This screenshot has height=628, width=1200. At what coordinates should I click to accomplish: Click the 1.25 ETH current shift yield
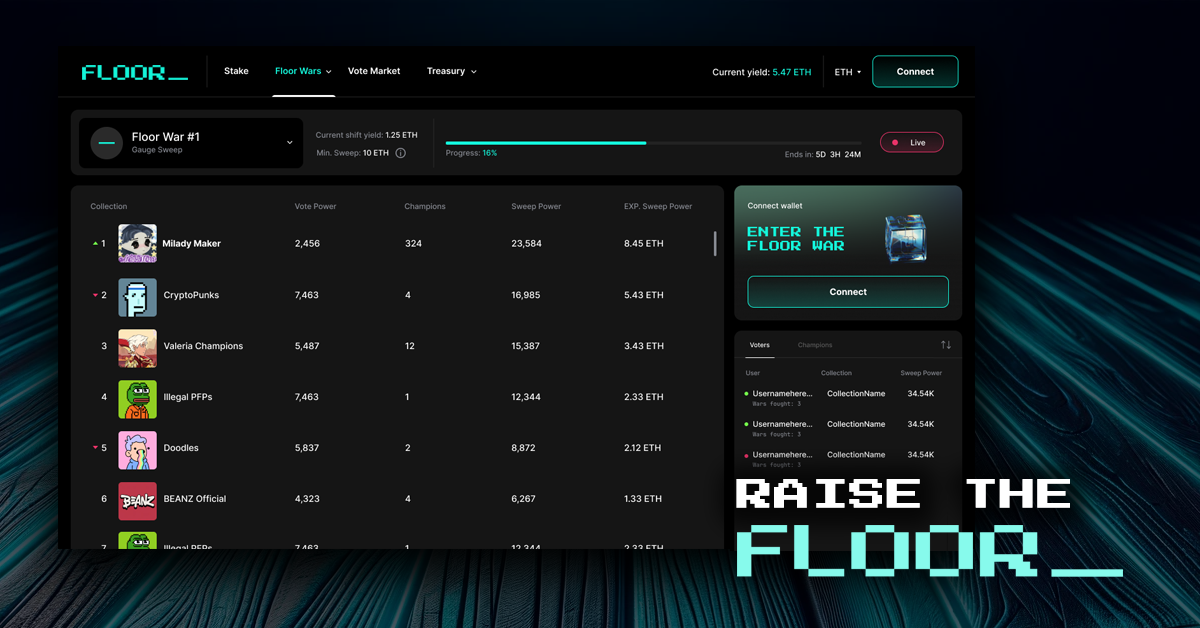[x=401, y=135]
